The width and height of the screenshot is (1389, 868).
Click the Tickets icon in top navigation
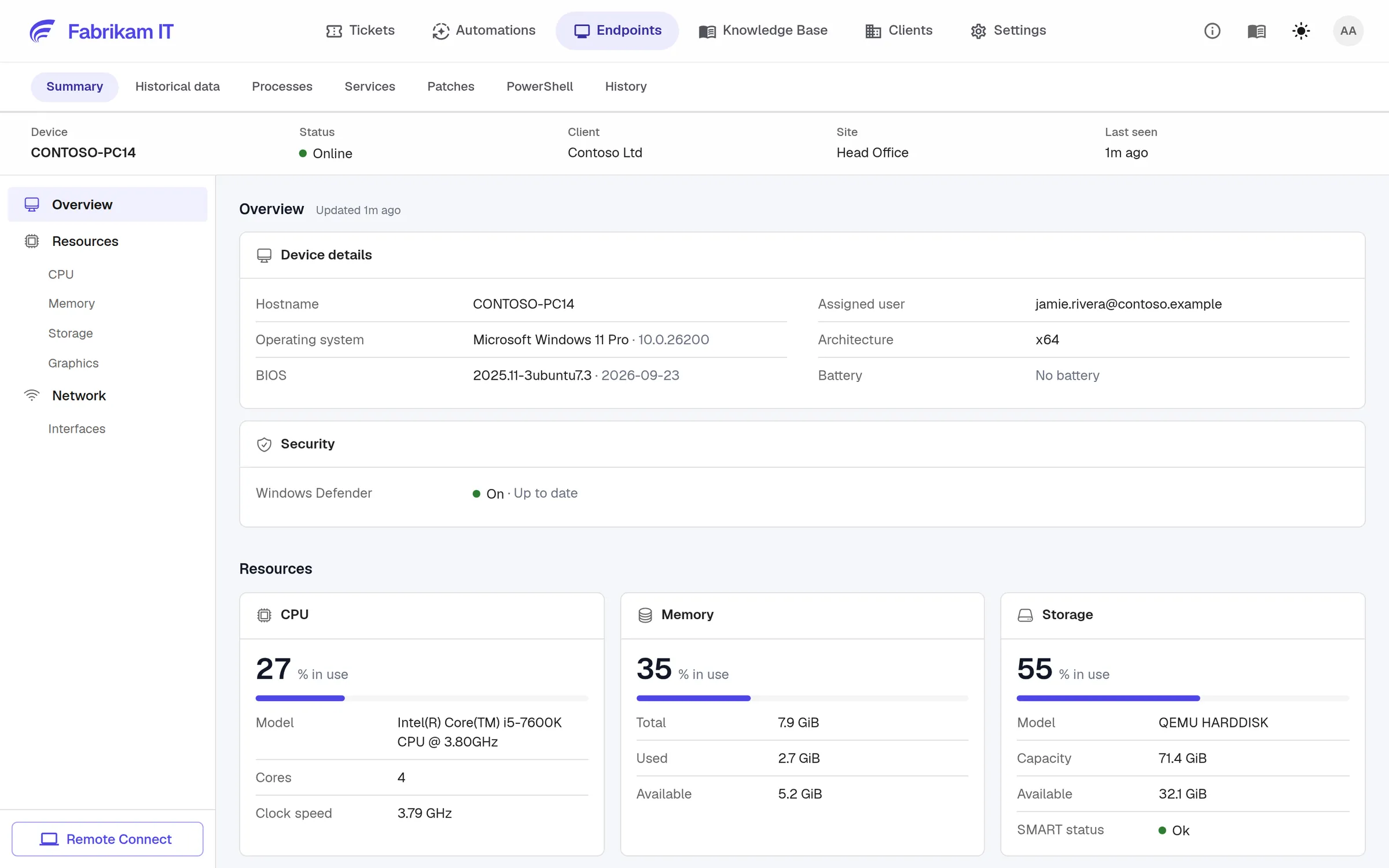coord(334,31)
